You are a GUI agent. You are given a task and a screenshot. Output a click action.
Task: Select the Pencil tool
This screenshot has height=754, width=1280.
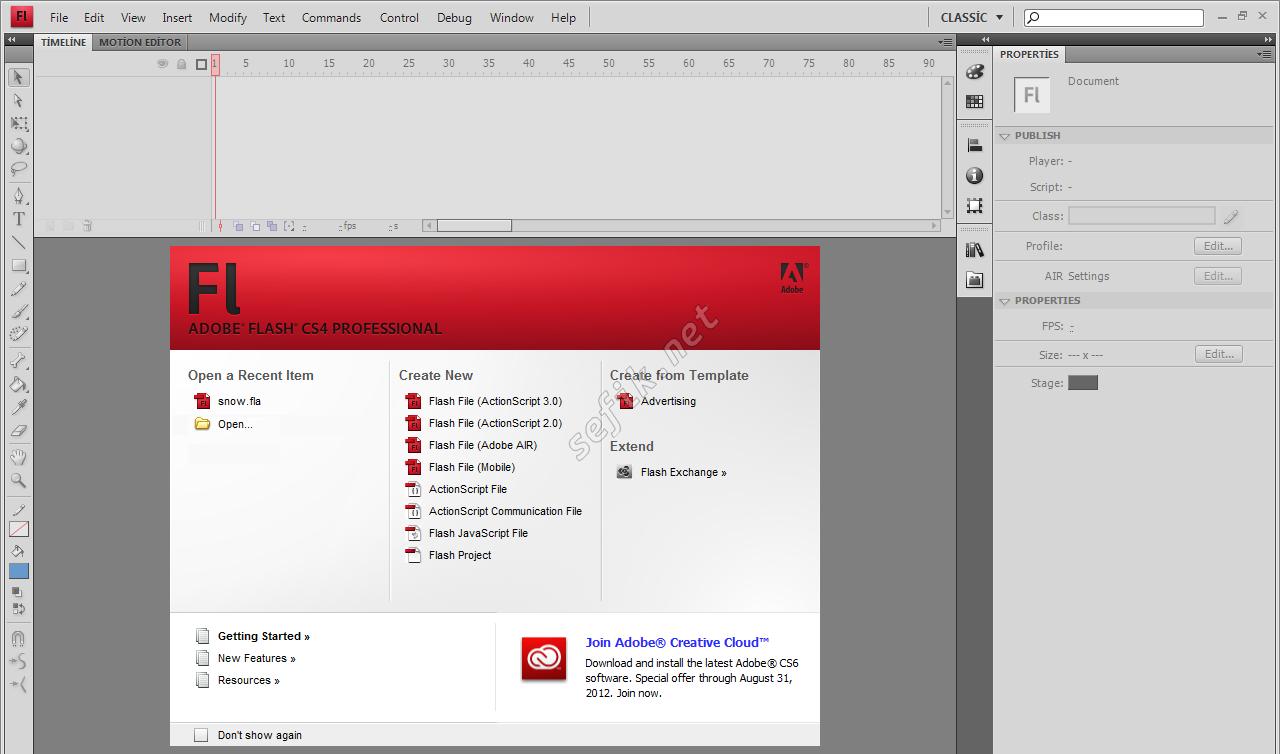(x=18, y=288)
